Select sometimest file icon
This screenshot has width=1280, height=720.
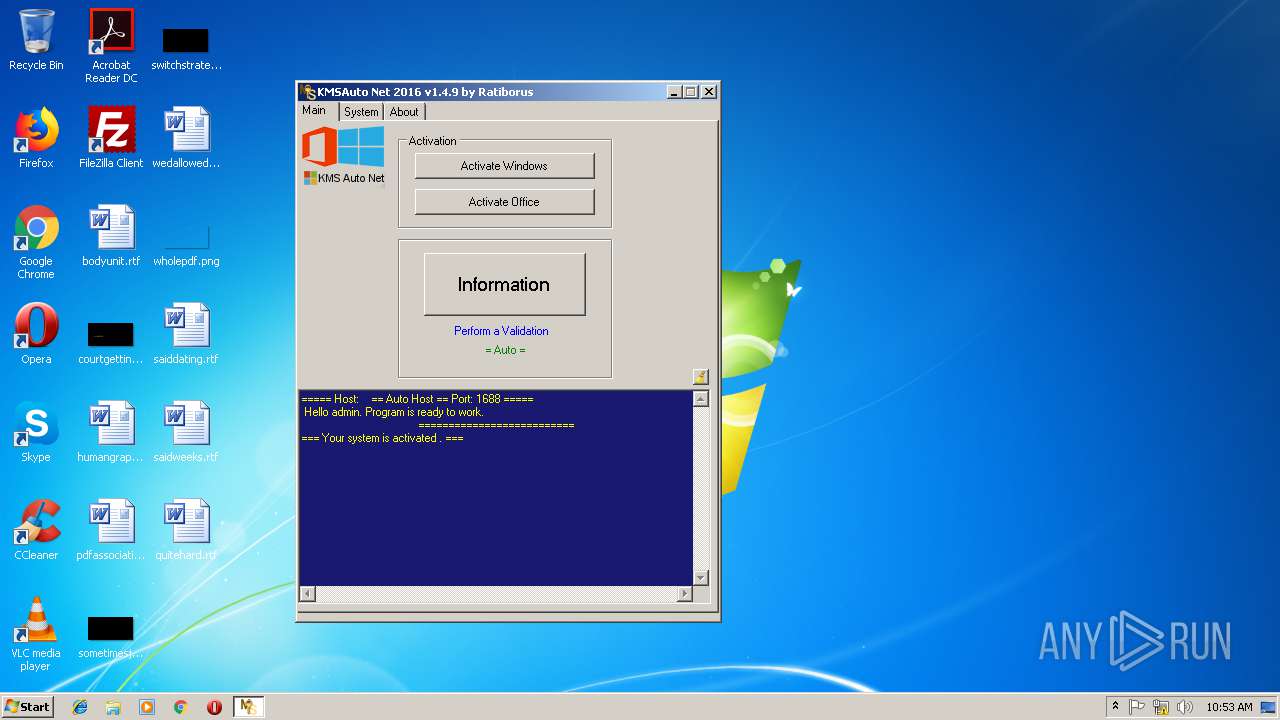111,637
